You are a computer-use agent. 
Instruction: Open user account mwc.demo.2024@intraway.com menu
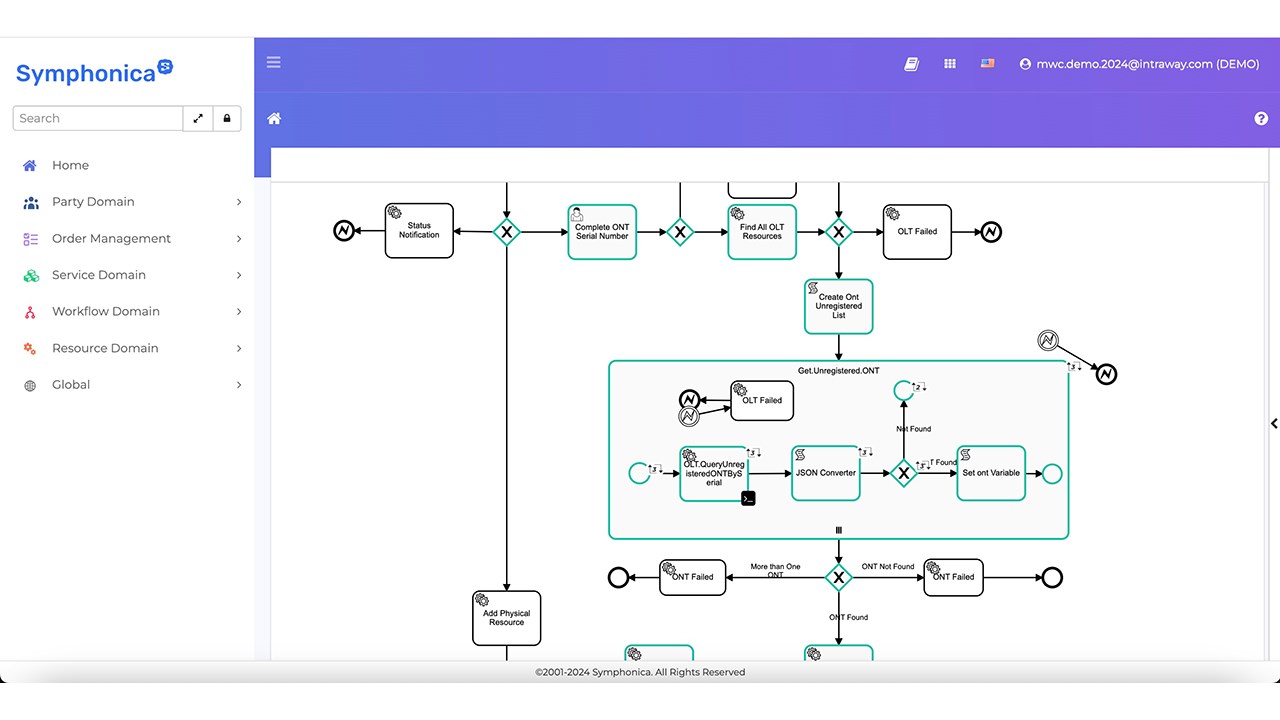(x=1139, y=64)
